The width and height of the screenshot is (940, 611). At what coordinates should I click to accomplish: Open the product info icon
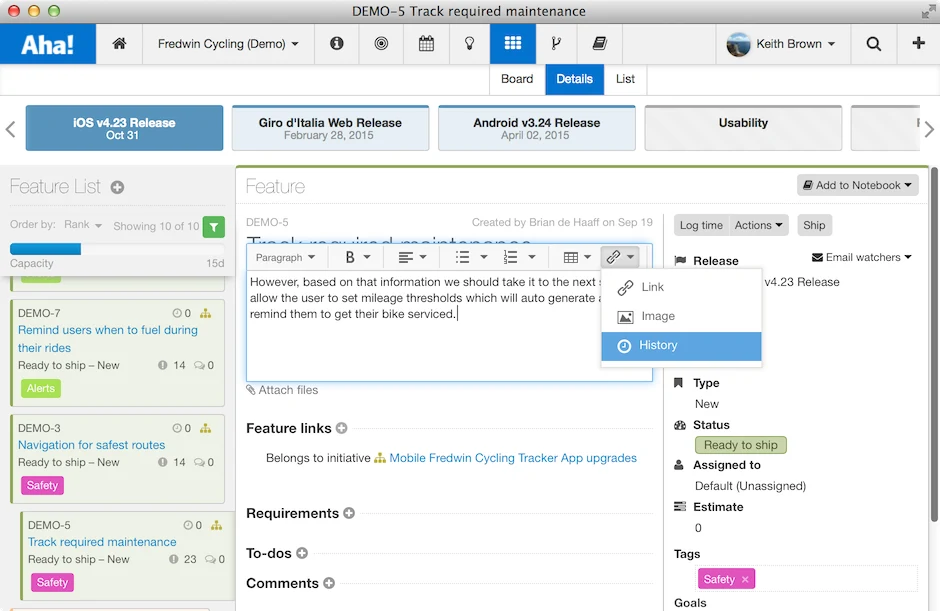337,43
